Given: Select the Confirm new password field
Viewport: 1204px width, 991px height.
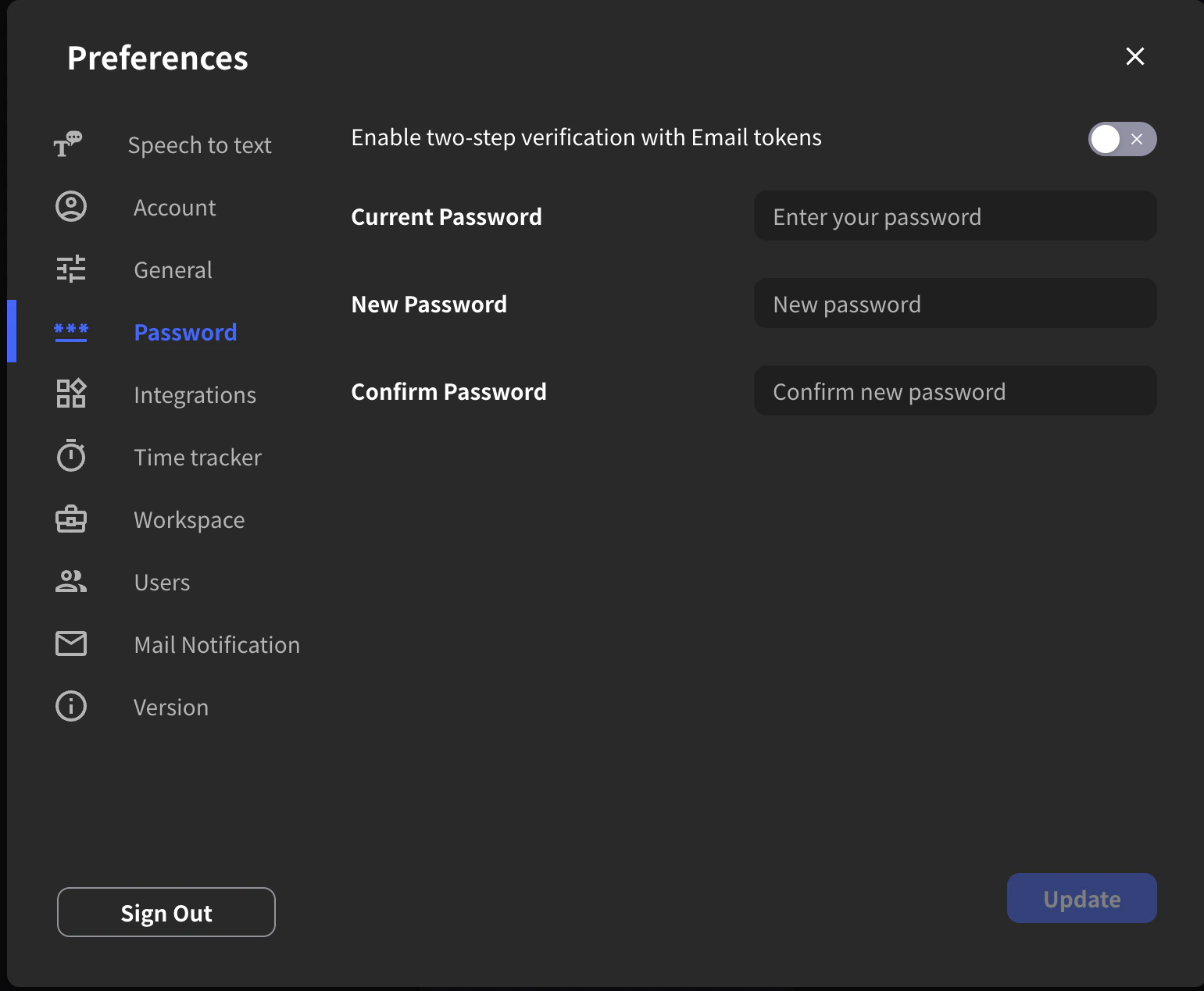Looking at the screenshot, I should tap(955, 390).
